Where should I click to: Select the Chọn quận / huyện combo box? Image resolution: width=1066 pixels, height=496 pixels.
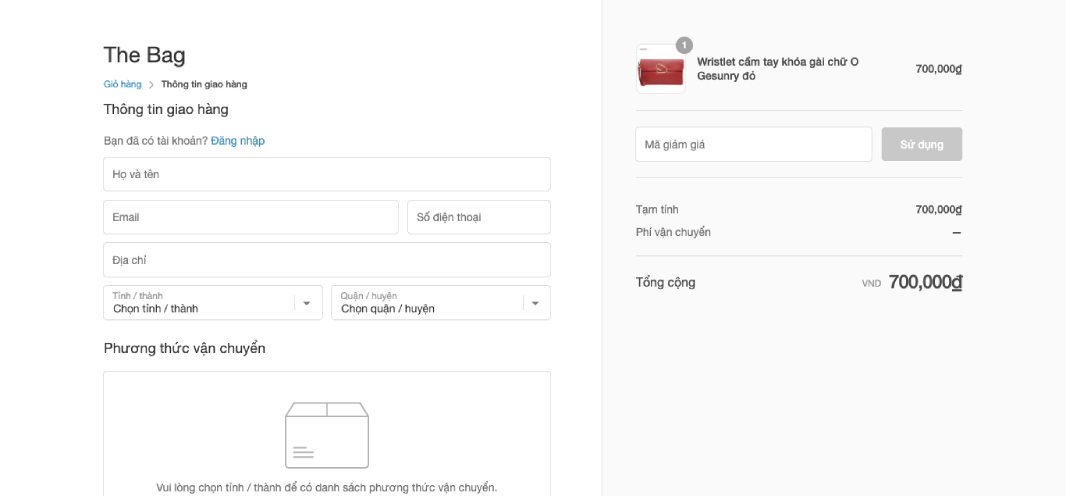coord(441,302)
